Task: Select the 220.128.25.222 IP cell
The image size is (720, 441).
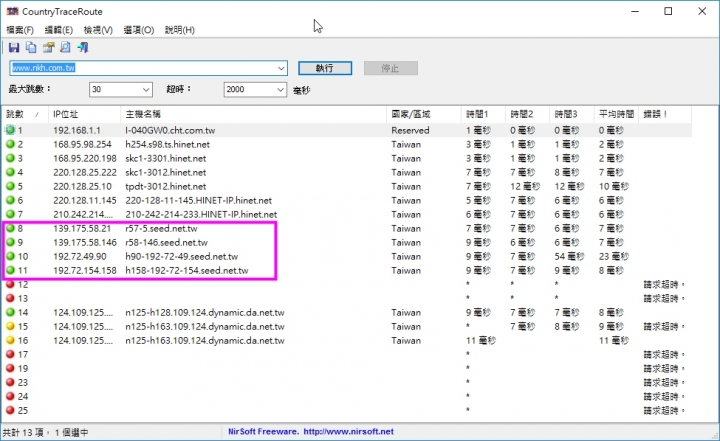Action: [85, 172]
